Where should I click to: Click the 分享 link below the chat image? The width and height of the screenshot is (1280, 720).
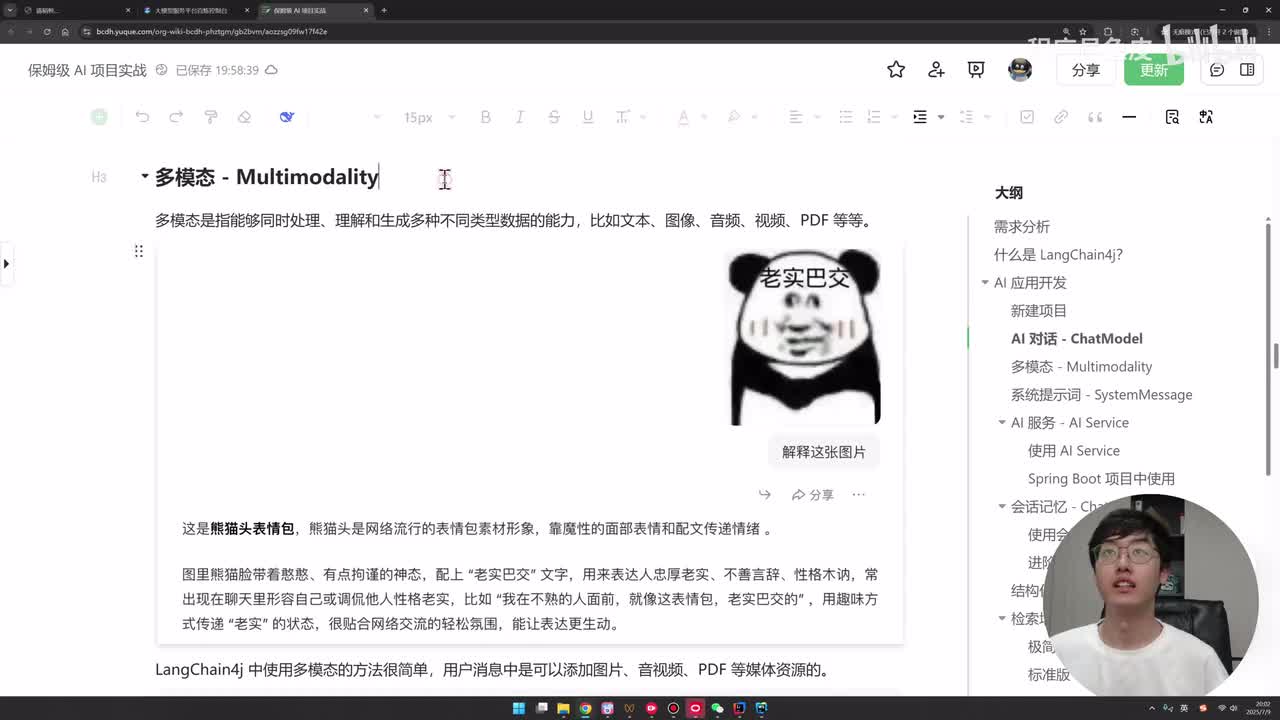coord(813,494)
